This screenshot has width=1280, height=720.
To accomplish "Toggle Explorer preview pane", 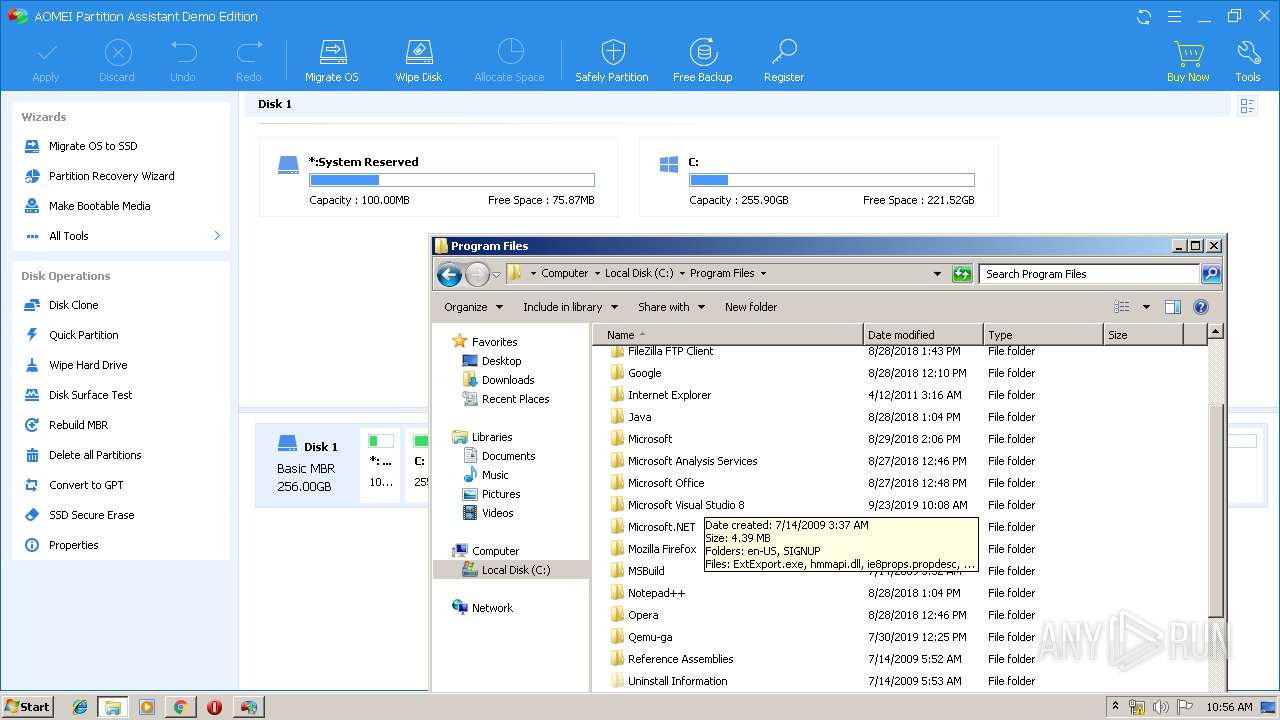I will [x=1173, y=307].
